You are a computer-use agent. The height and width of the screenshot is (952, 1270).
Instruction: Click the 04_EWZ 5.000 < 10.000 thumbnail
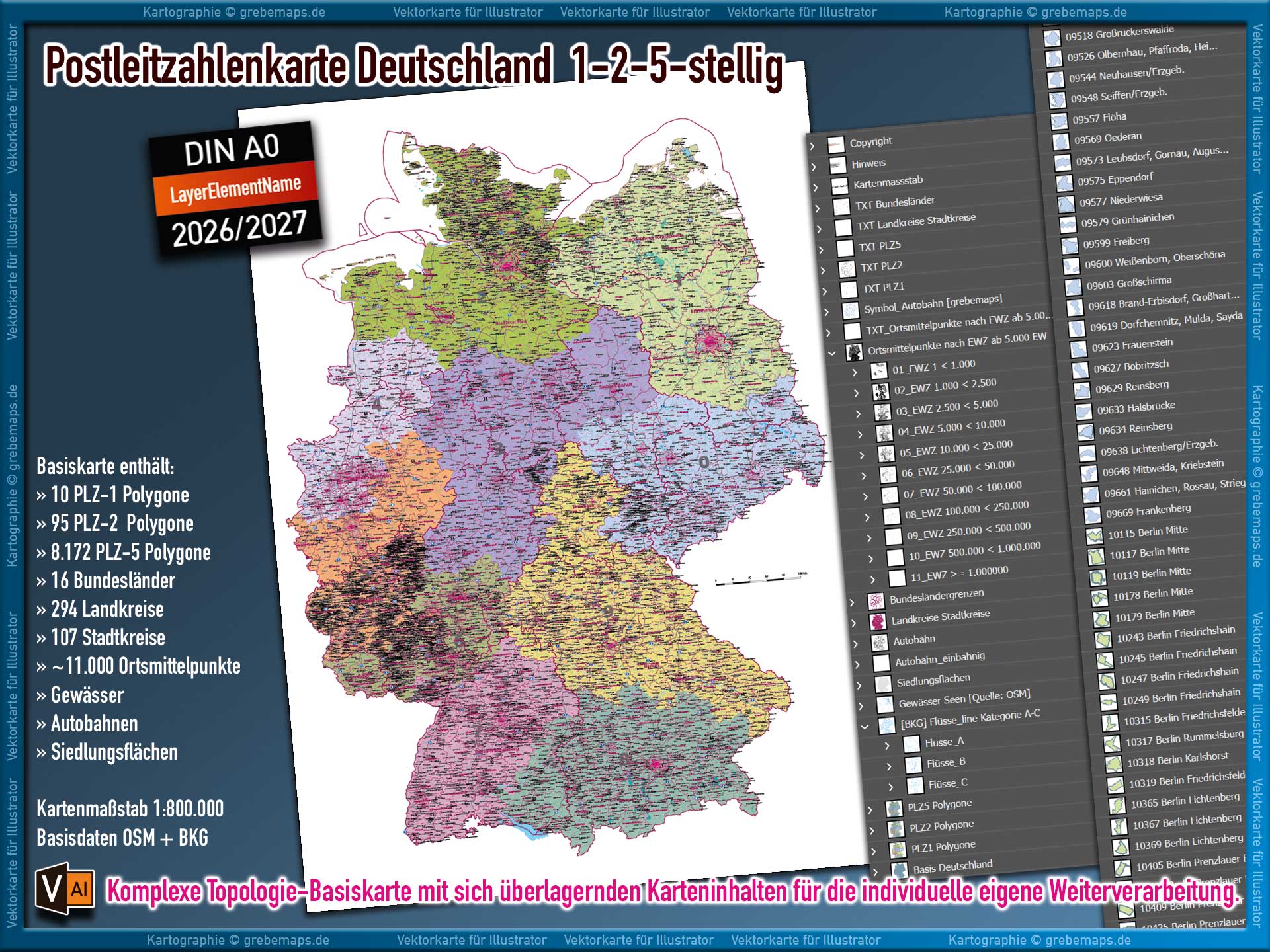click(x=884, y=434)
